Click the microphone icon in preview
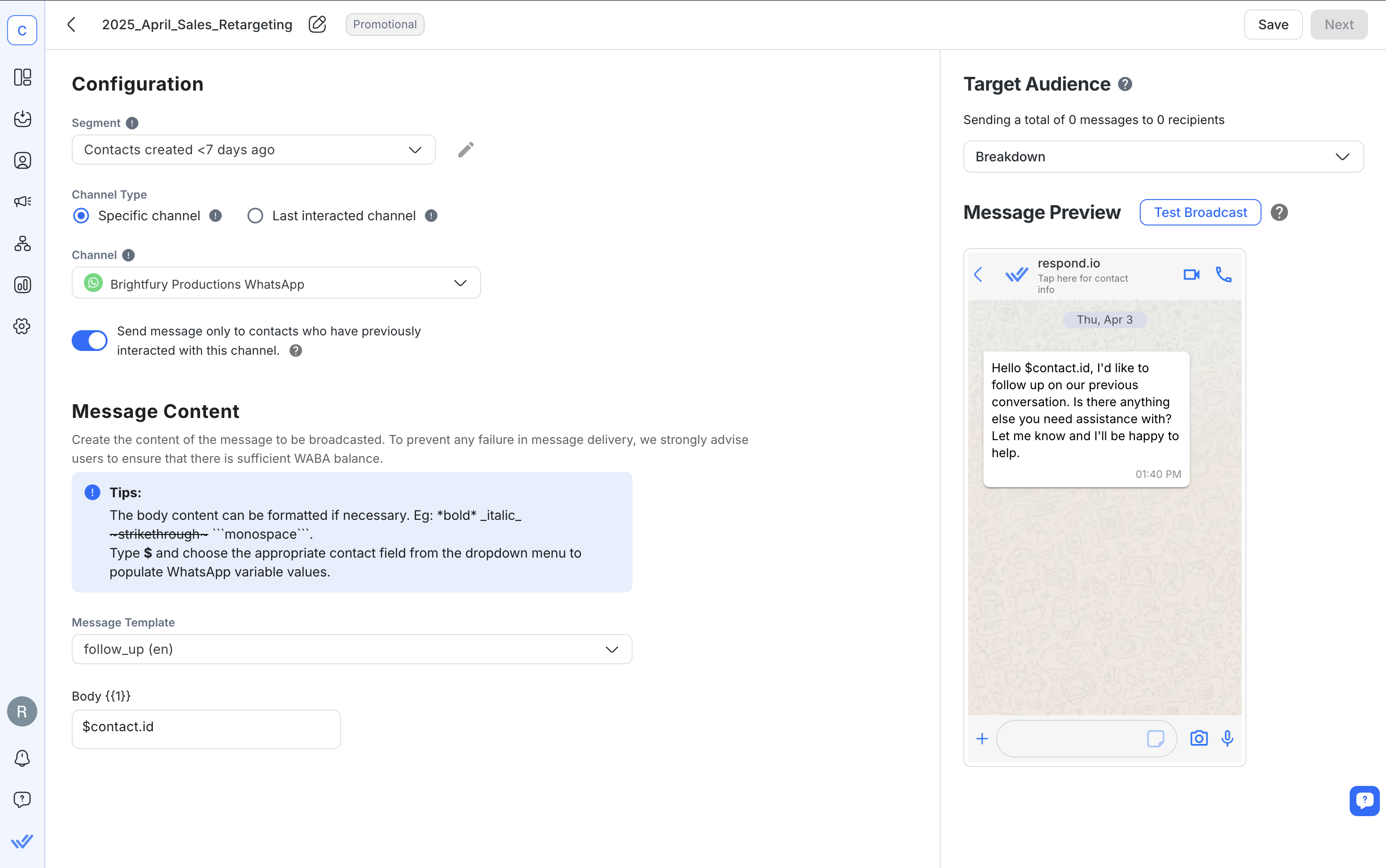Screen dimensions: 1386x868 point(1227,738)
